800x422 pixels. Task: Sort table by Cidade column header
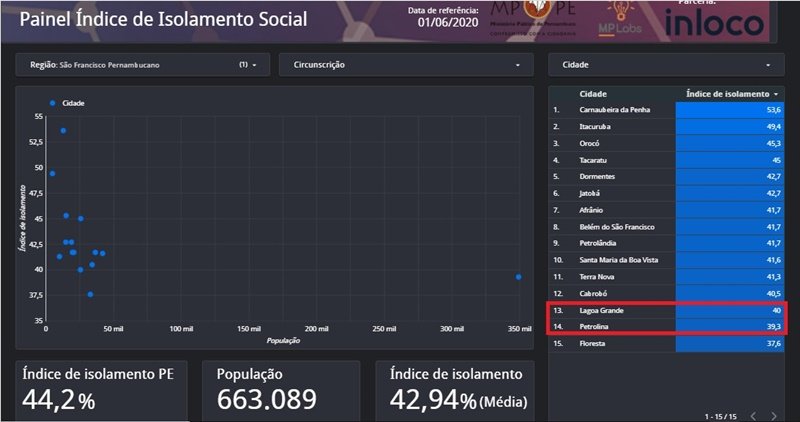[x=592, y=94]
